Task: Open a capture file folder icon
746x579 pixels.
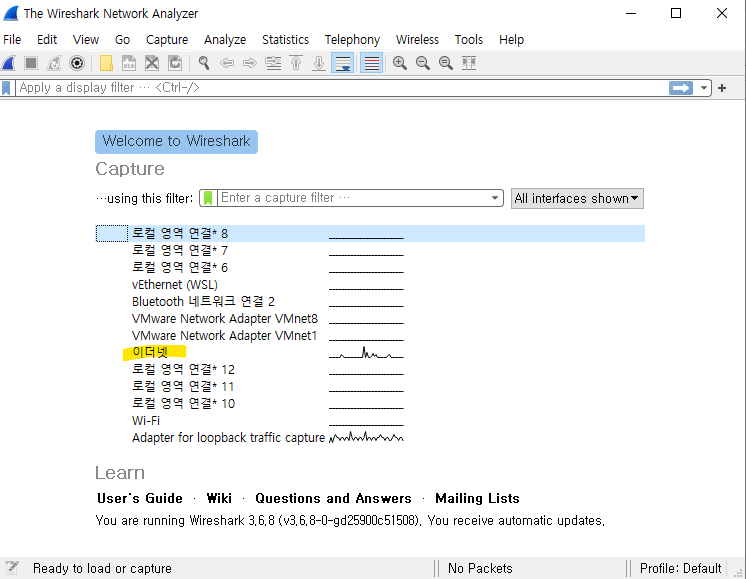Action: (106, 63)
